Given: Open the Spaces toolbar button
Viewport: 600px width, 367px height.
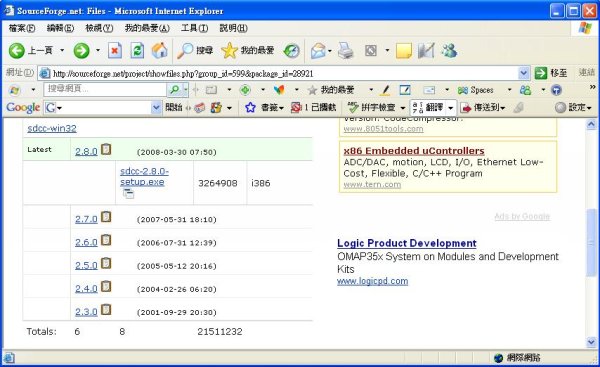Looking at the screenshot, I should pyautogui.click(x=476, y=90).
